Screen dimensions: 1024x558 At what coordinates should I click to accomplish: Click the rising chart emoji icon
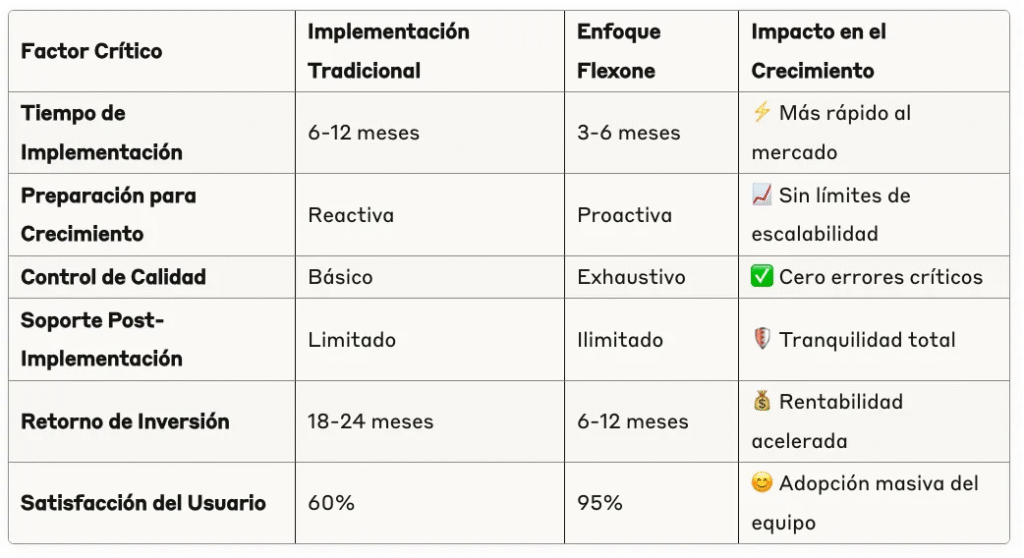(761, 195)
